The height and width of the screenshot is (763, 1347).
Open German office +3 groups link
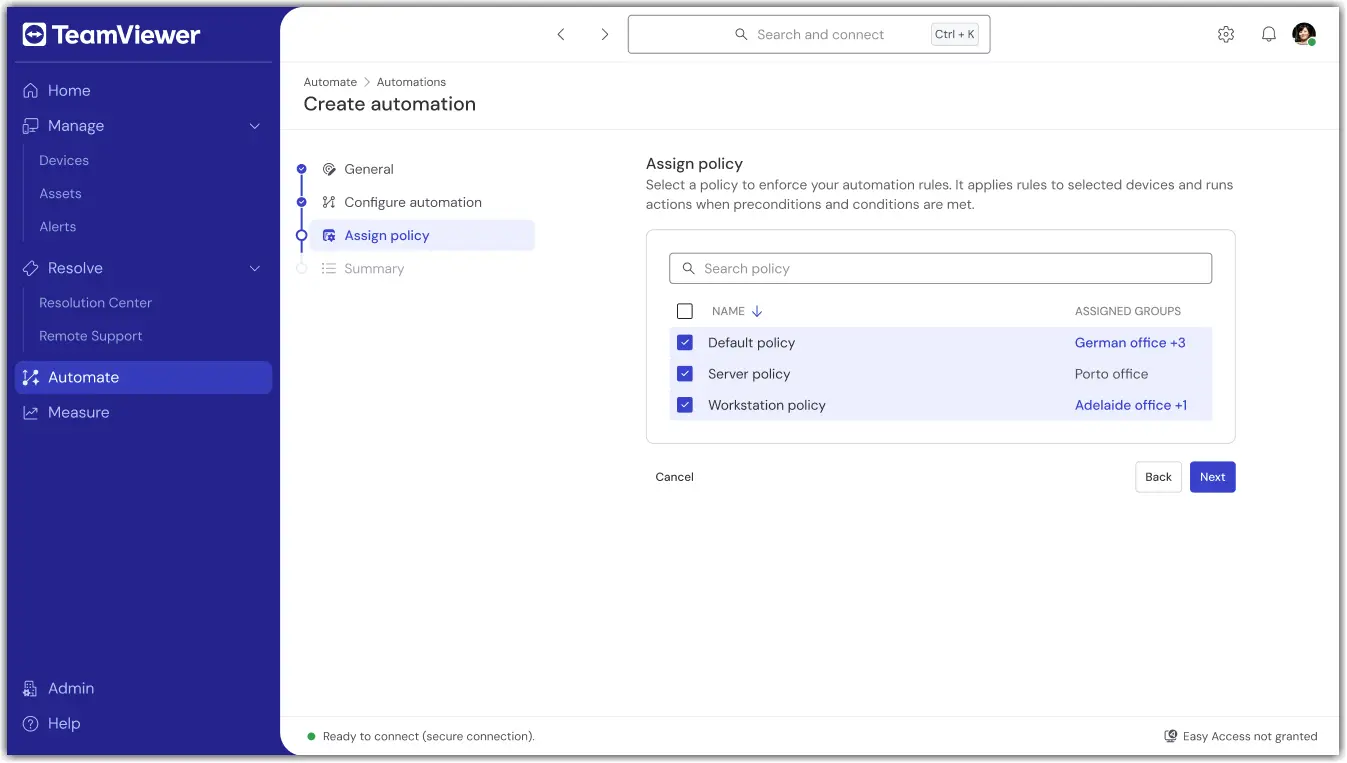[1130, 342]
